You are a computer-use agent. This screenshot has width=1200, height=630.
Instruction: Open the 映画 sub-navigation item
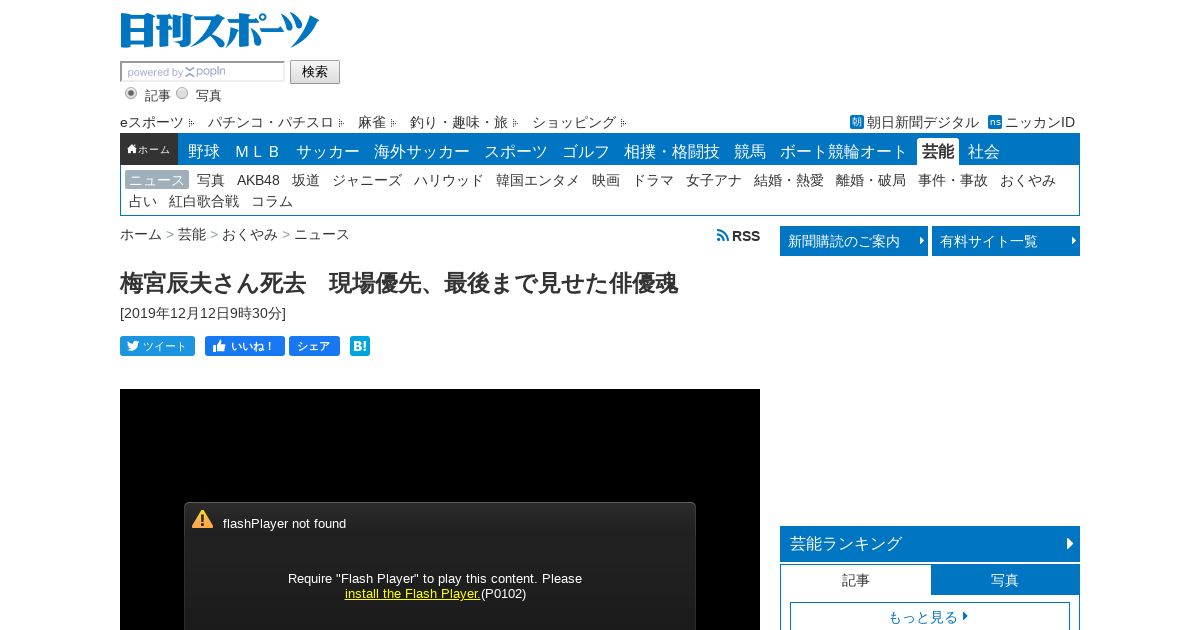tap(606, 180)
